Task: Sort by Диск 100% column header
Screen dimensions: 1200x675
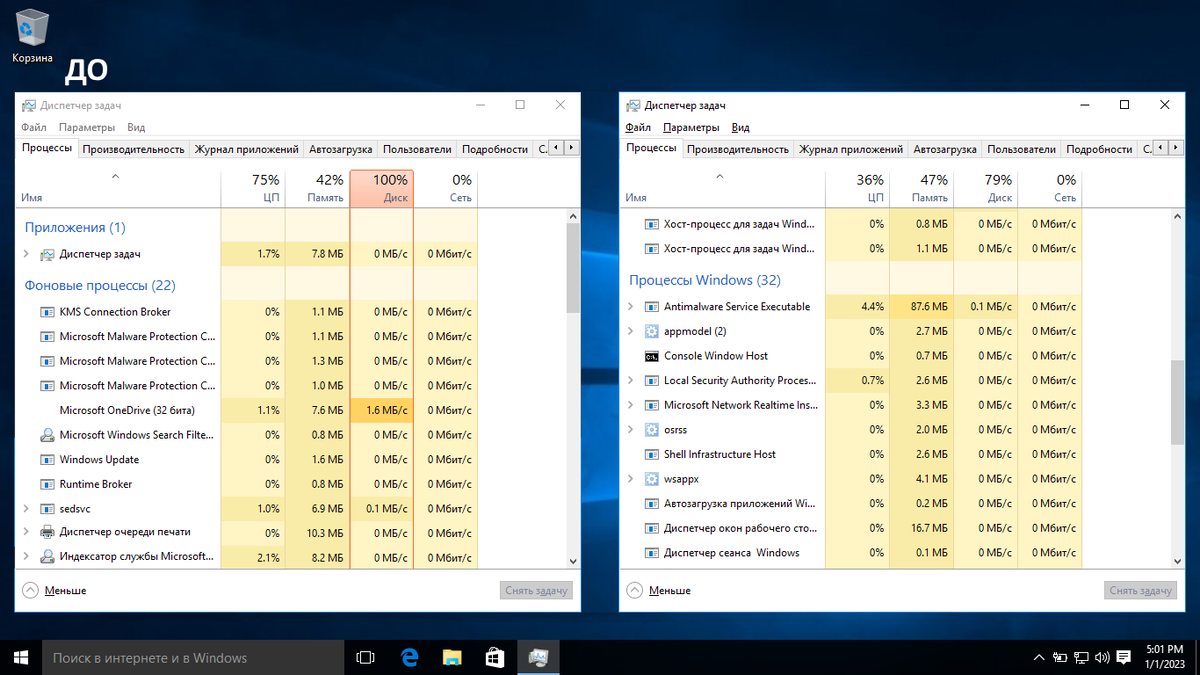Action: (382, 188)
